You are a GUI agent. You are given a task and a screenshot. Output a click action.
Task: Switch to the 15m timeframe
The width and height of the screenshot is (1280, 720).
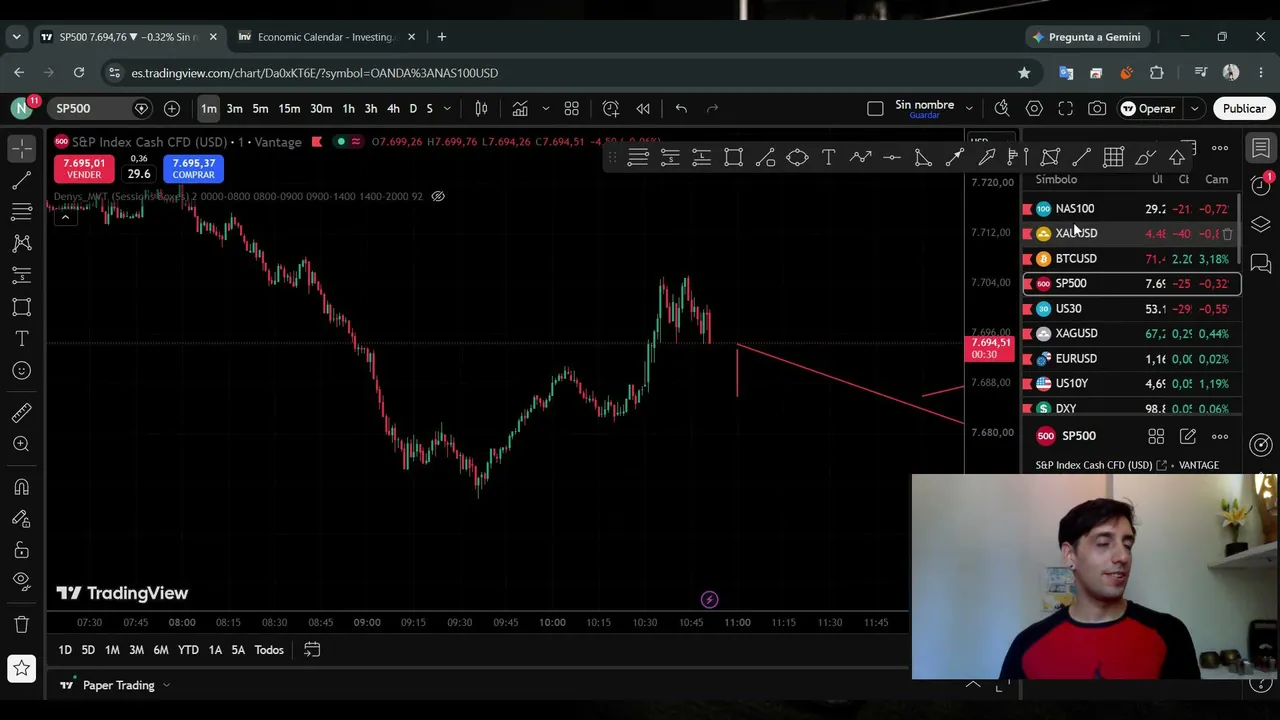[x=289, y=108]
